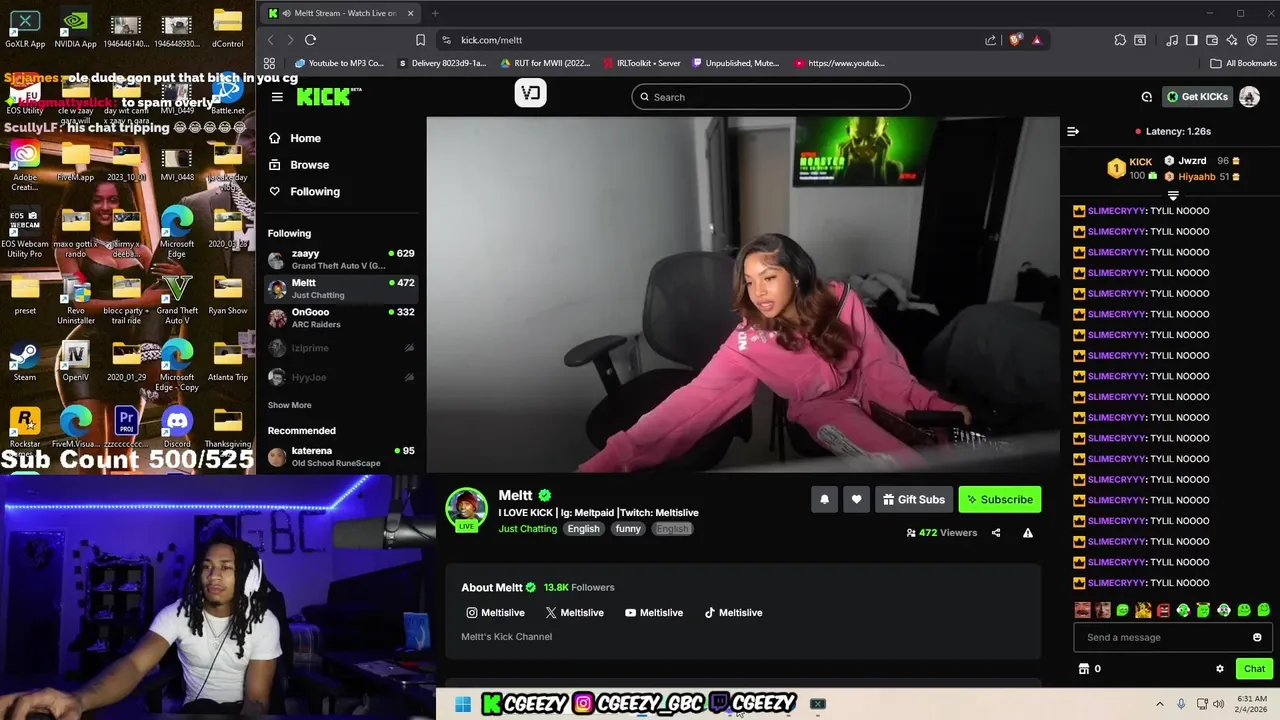Open a new browser tab
Screen dimensions: 1280x720
pos(436,13)
